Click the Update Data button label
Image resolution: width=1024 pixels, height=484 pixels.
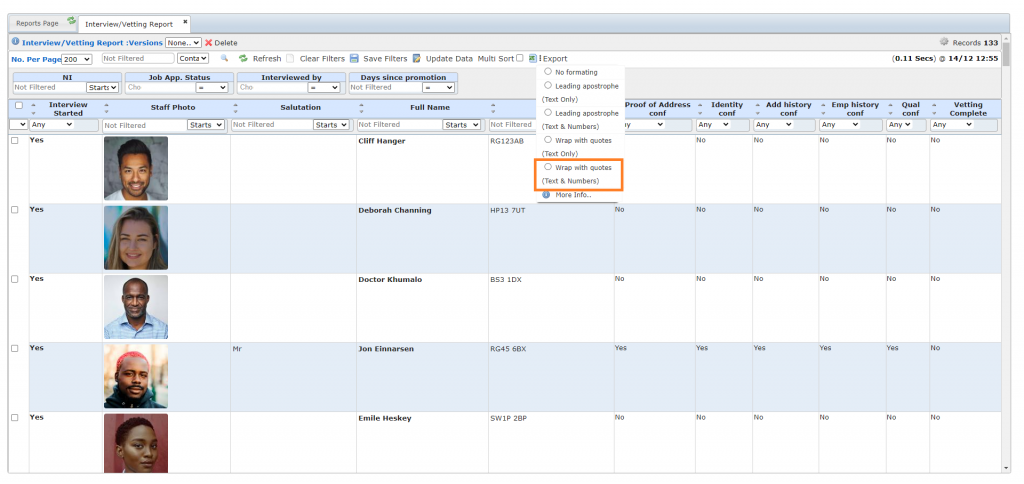(449, 59)
